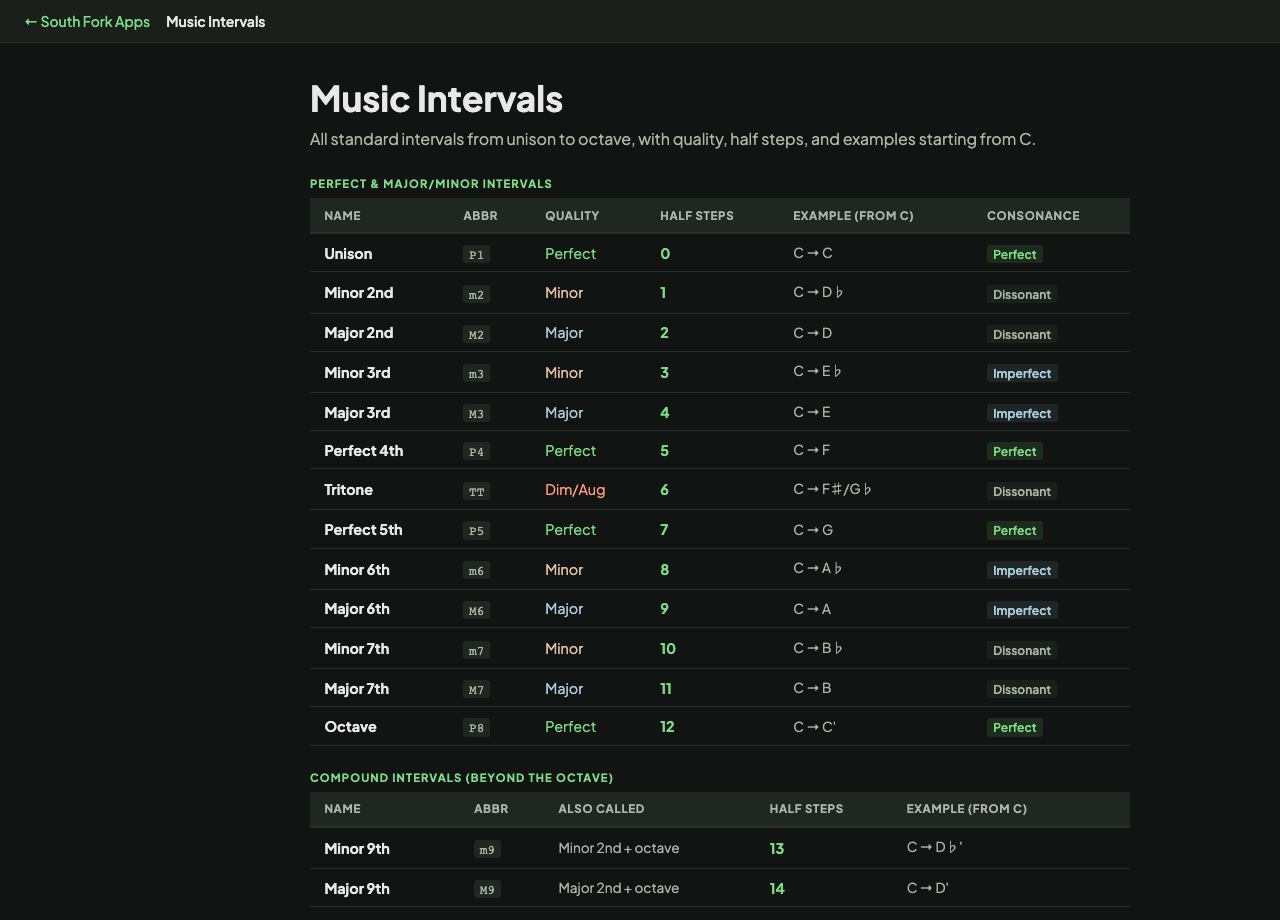Click the Perfect badge in Octave row
The height and width of the screenshot is (920, 1280).
click(x=1015, y=728)
